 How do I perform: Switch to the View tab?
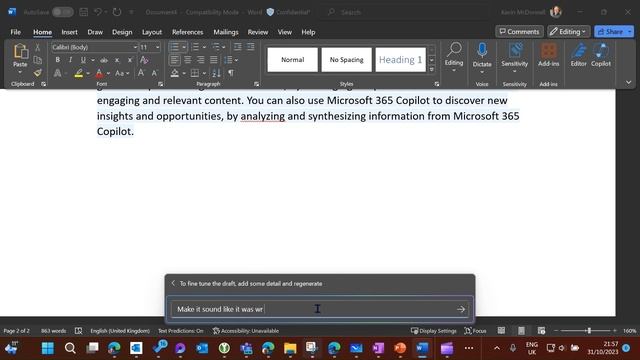pyautogui.click(x=284, y=32)
